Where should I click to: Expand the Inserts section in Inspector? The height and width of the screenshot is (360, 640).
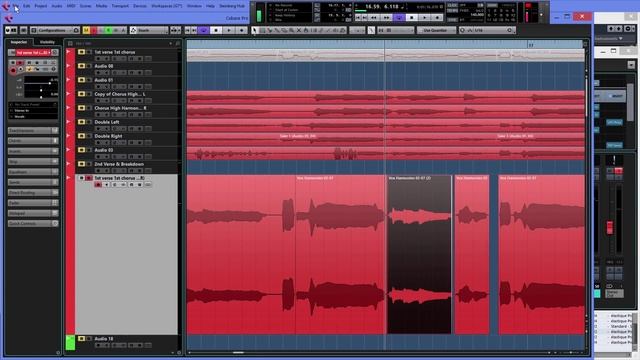(x=33, y=151)
